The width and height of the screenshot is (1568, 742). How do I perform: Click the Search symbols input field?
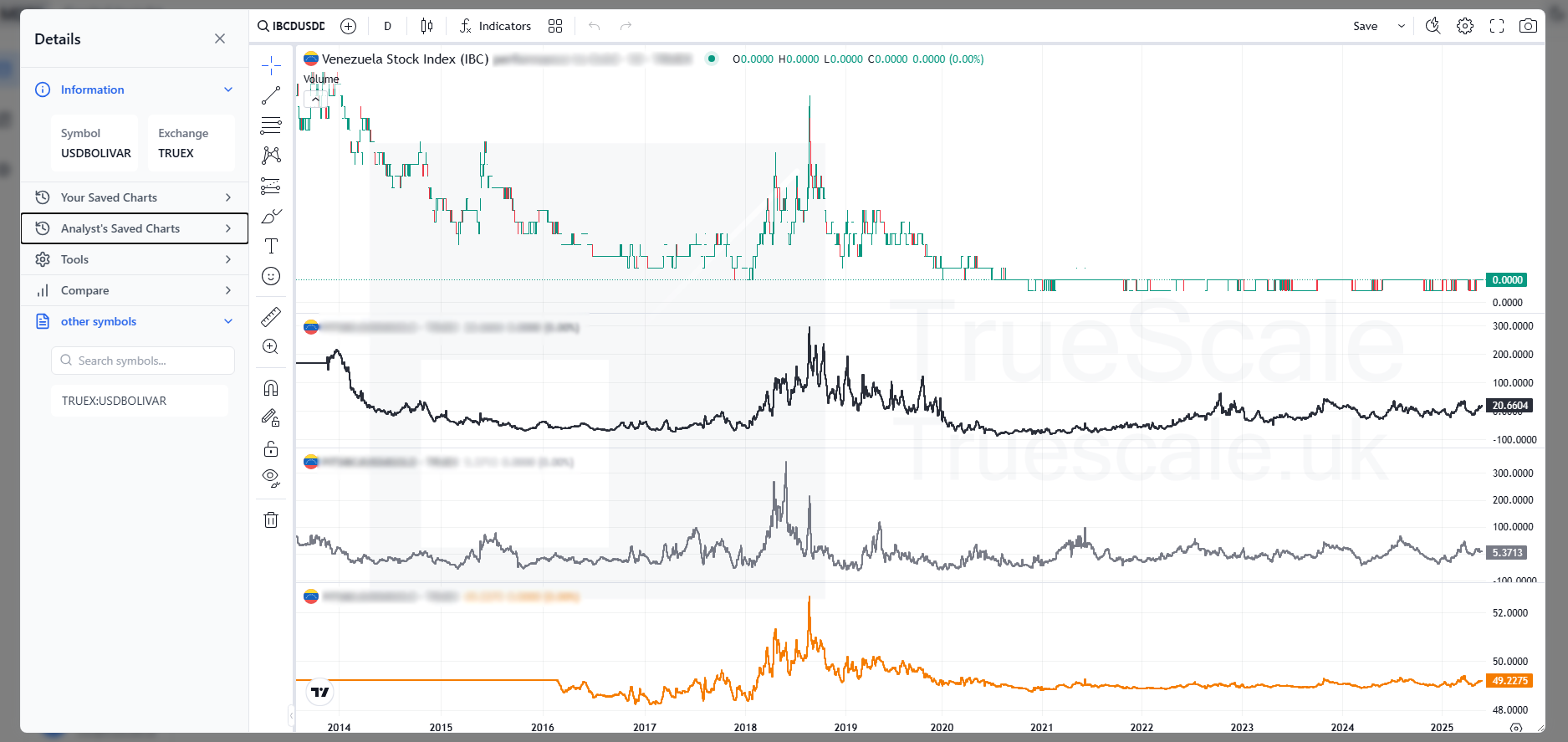coord(143,361)
